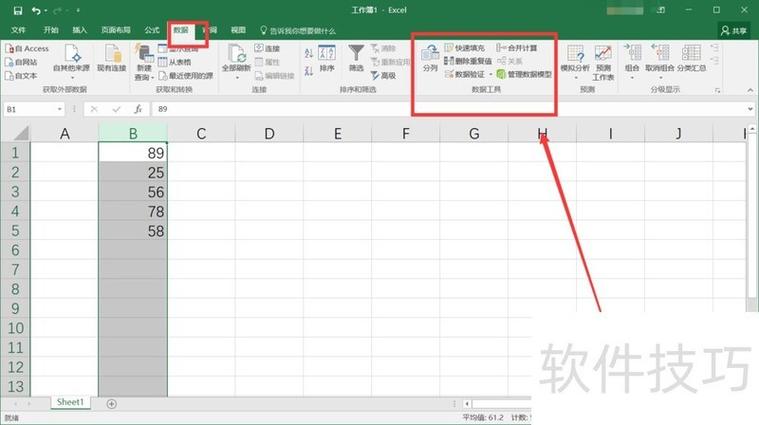Add a new sheet with plus button
The height and width of the screenshot is (425, 759).
(x=111, y=404)
